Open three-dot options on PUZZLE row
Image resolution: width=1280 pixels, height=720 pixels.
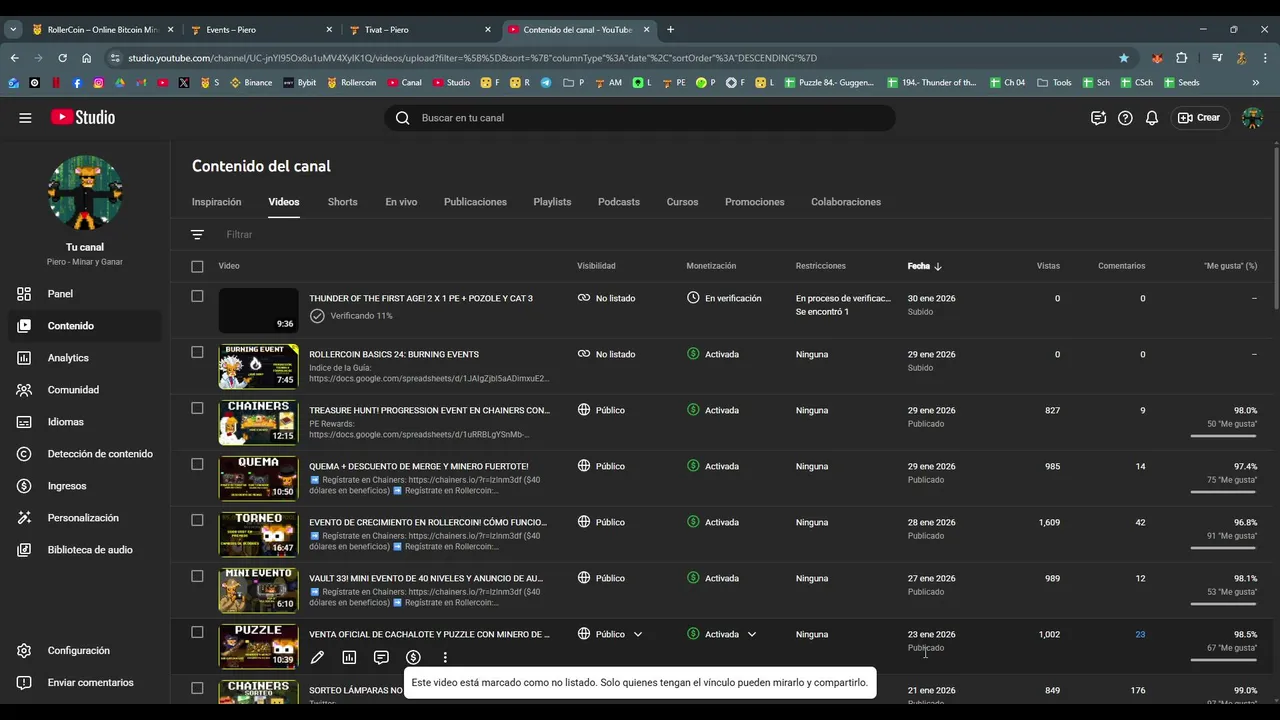pyautogui.click(x=445, y=657)
